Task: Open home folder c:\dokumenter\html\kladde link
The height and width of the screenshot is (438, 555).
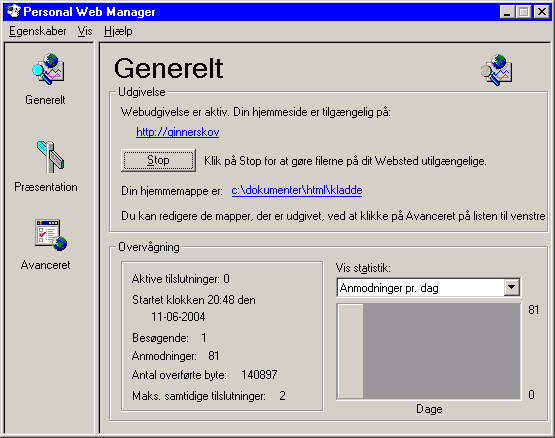Action: [297, 190]
